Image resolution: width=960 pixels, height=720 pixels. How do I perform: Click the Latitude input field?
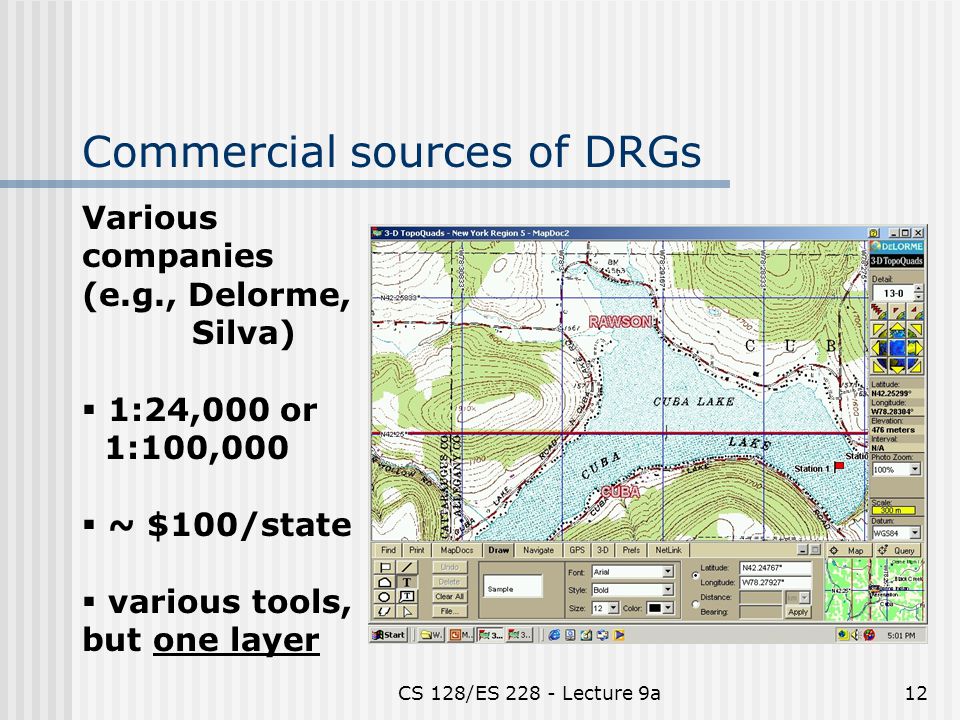(x=775, y=568)
